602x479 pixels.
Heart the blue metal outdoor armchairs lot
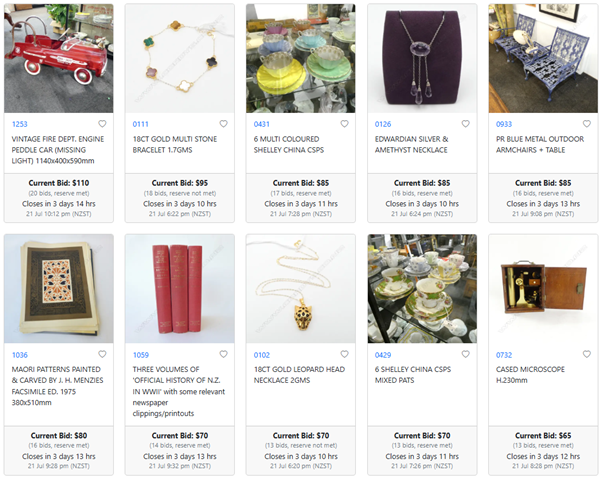[586, 124]
